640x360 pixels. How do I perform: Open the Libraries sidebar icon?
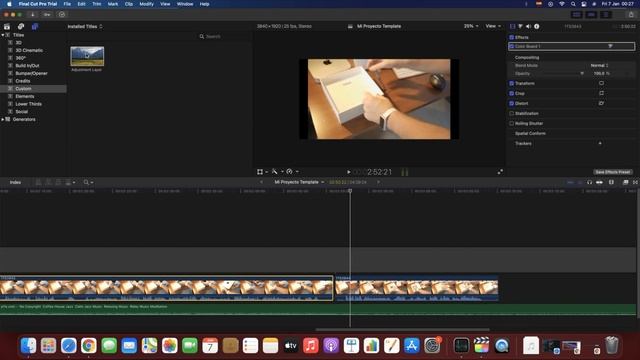pos(7,27)
